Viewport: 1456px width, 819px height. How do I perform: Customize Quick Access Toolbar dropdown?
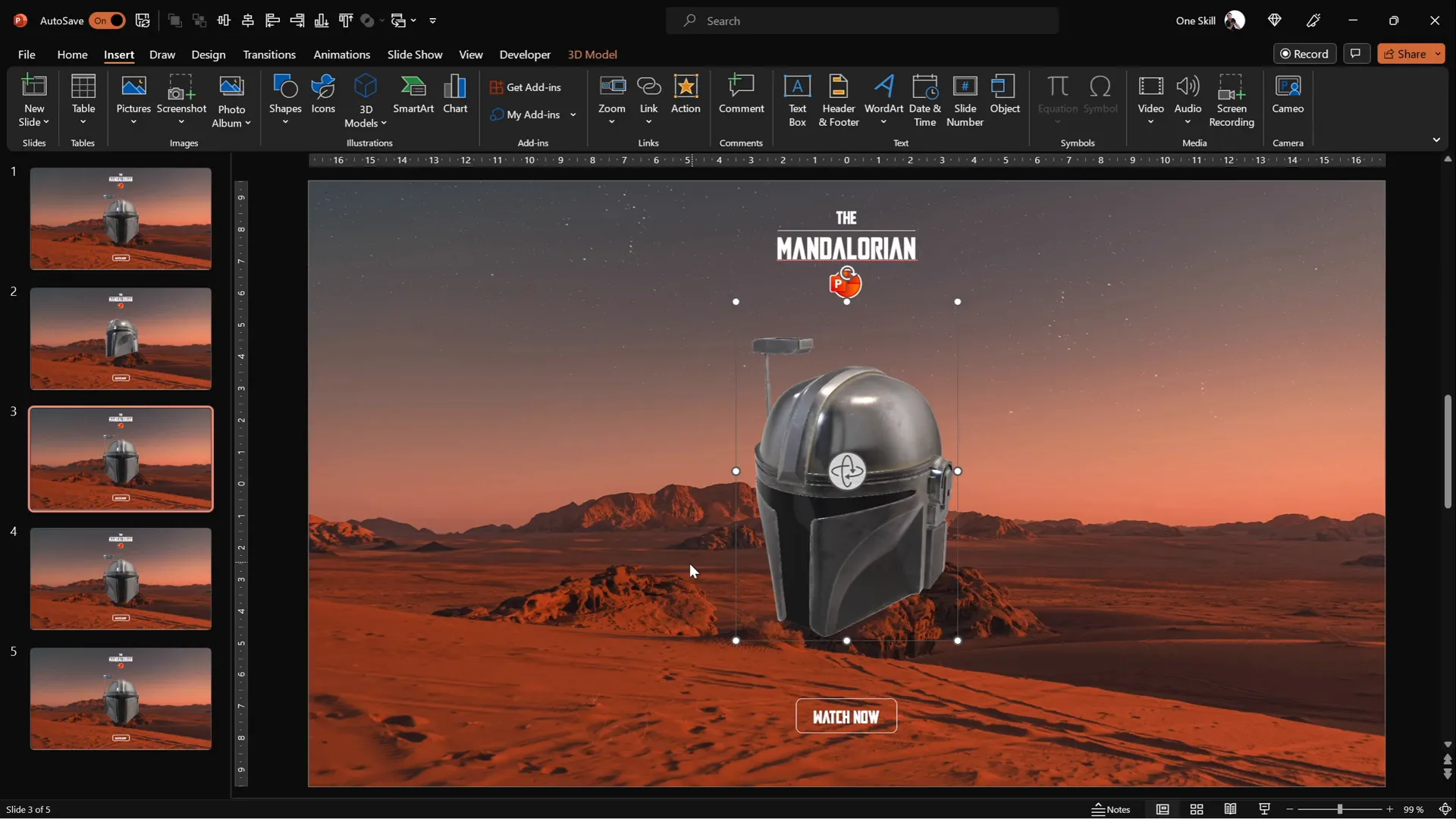click(433, 20)
